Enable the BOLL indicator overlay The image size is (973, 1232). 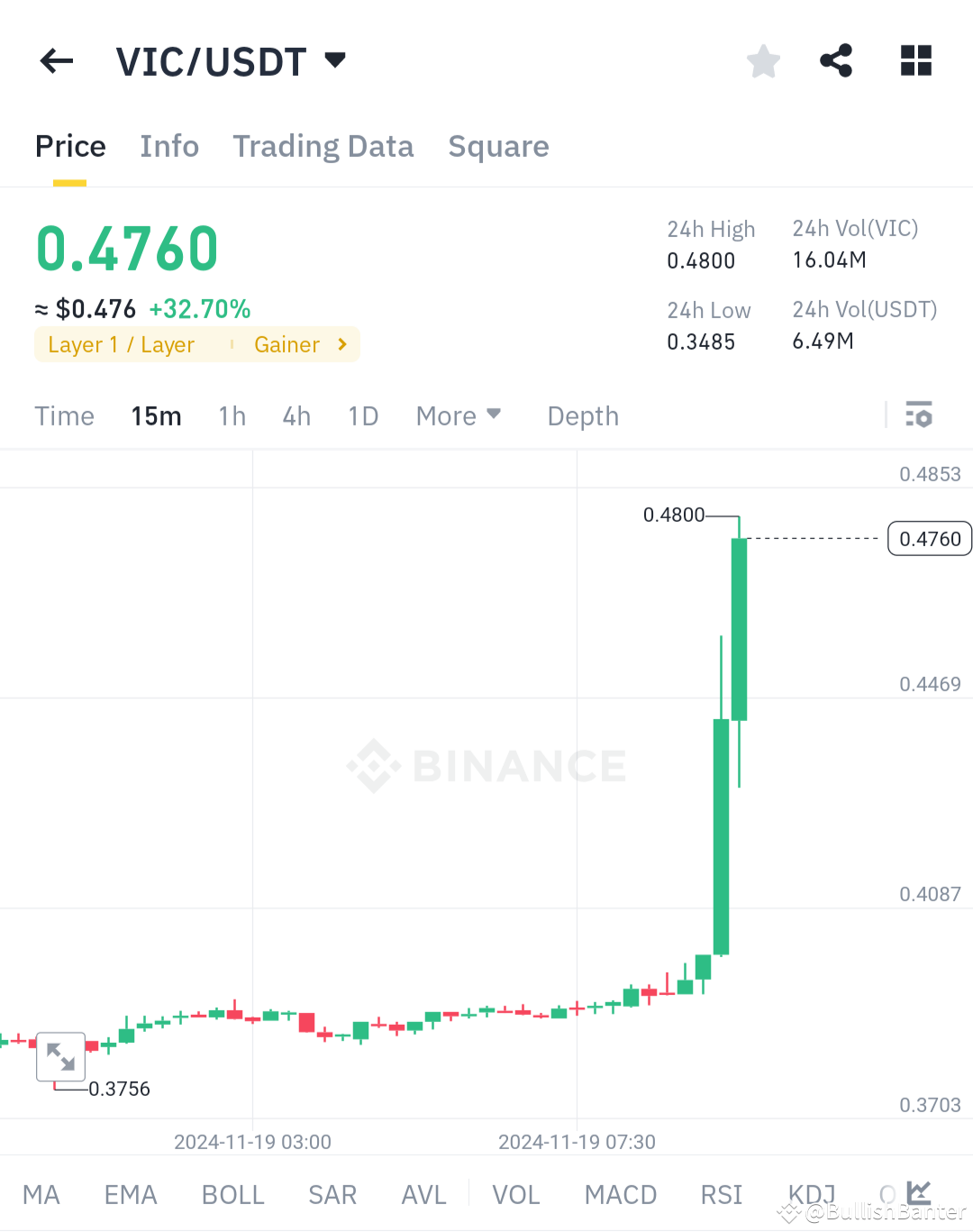(232, 1193)
